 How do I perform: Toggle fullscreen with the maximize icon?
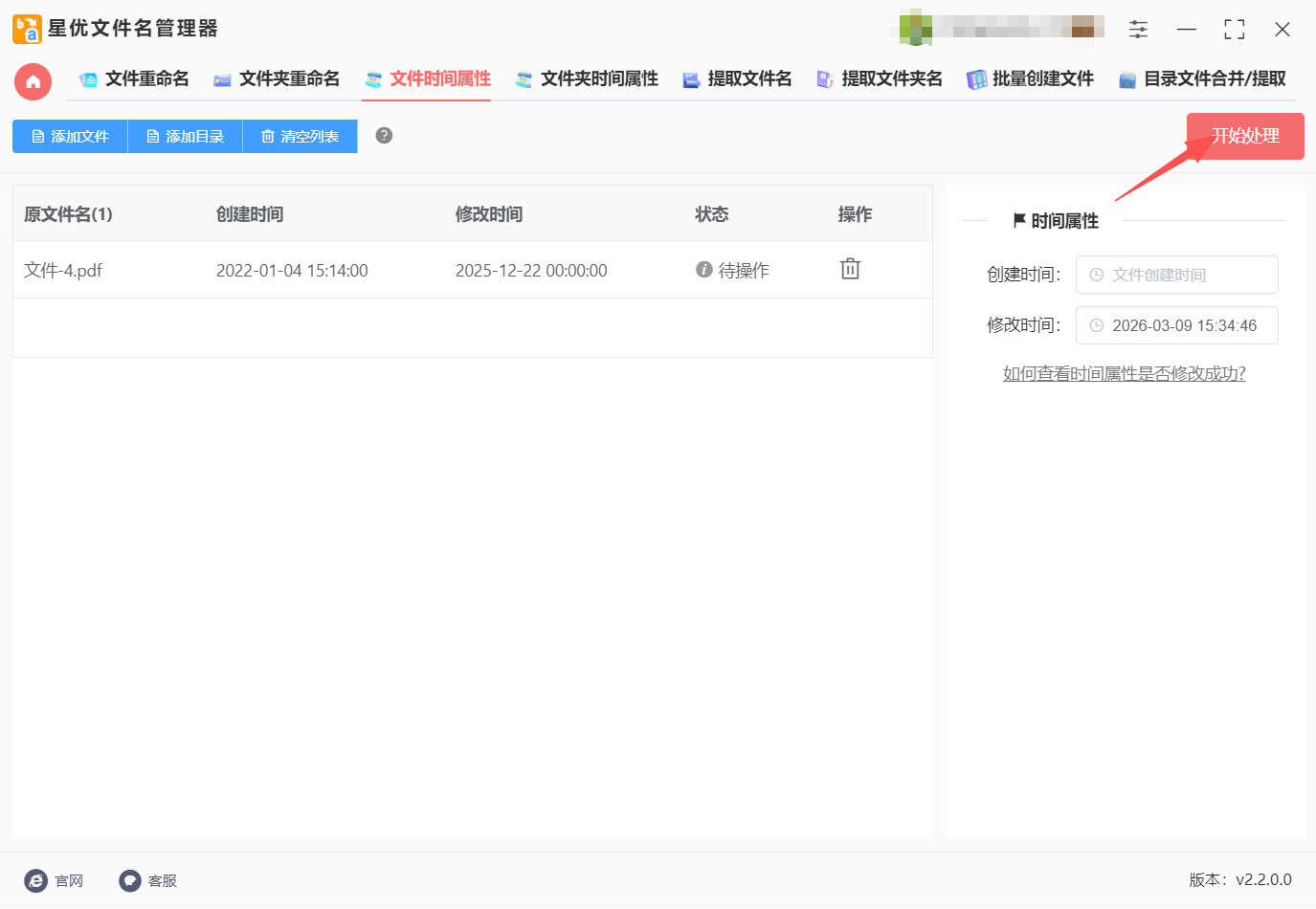click(1234, 30)
